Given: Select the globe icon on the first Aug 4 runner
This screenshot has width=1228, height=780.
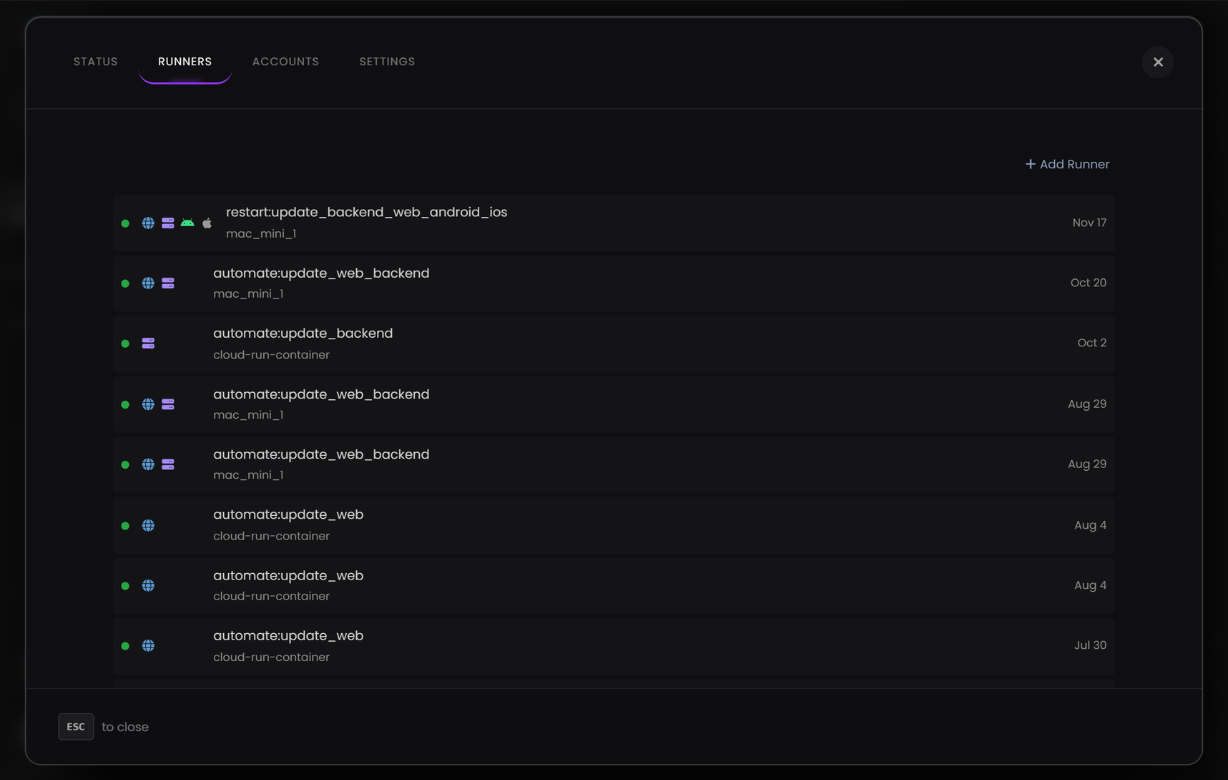Looking at the screenshot, I should tap(148, 525).
